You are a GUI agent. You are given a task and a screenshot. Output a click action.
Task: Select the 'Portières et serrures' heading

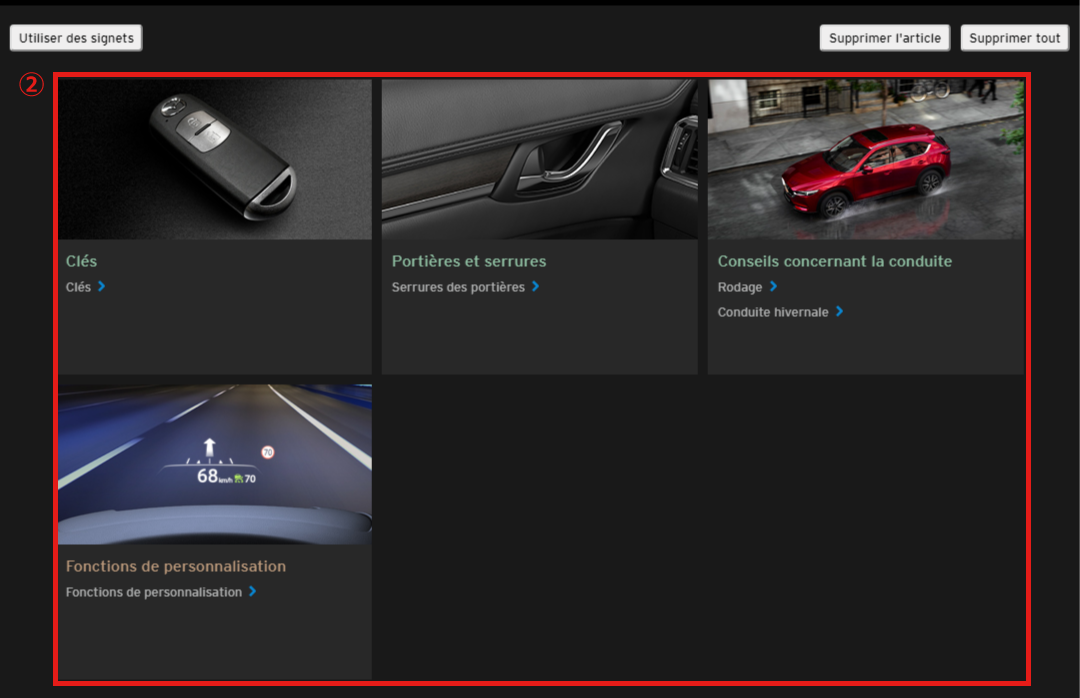pyautogui.click(x=469, y=261)
